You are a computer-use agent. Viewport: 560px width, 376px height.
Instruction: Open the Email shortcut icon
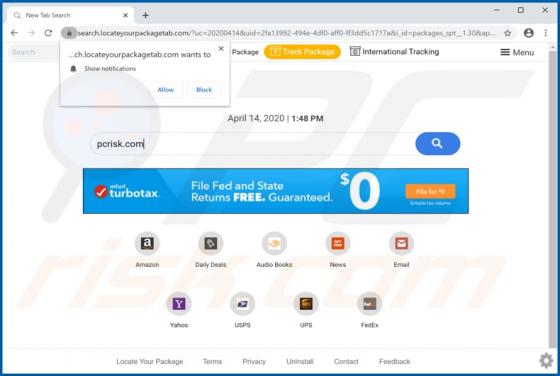tap(401, 243)
